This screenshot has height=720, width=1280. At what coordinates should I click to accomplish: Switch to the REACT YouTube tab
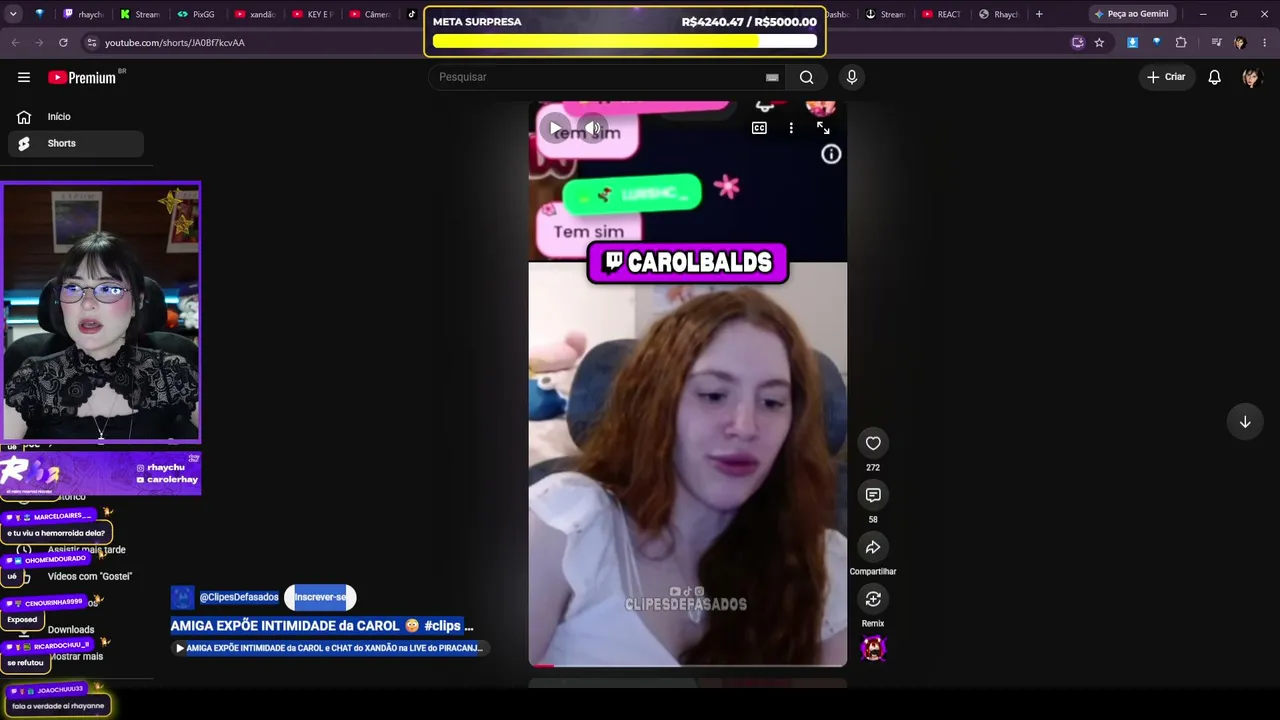[x=942, y=14]
